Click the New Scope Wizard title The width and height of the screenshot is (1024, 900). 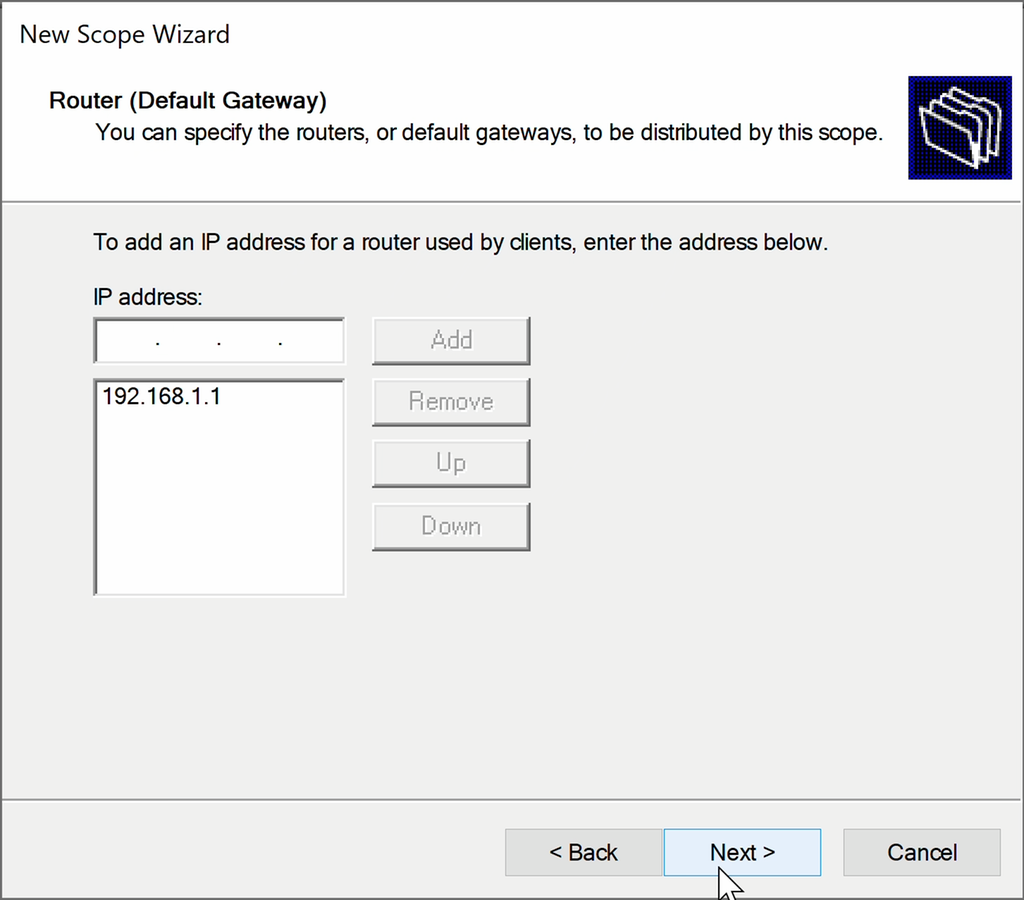click(x=125, y=35)
